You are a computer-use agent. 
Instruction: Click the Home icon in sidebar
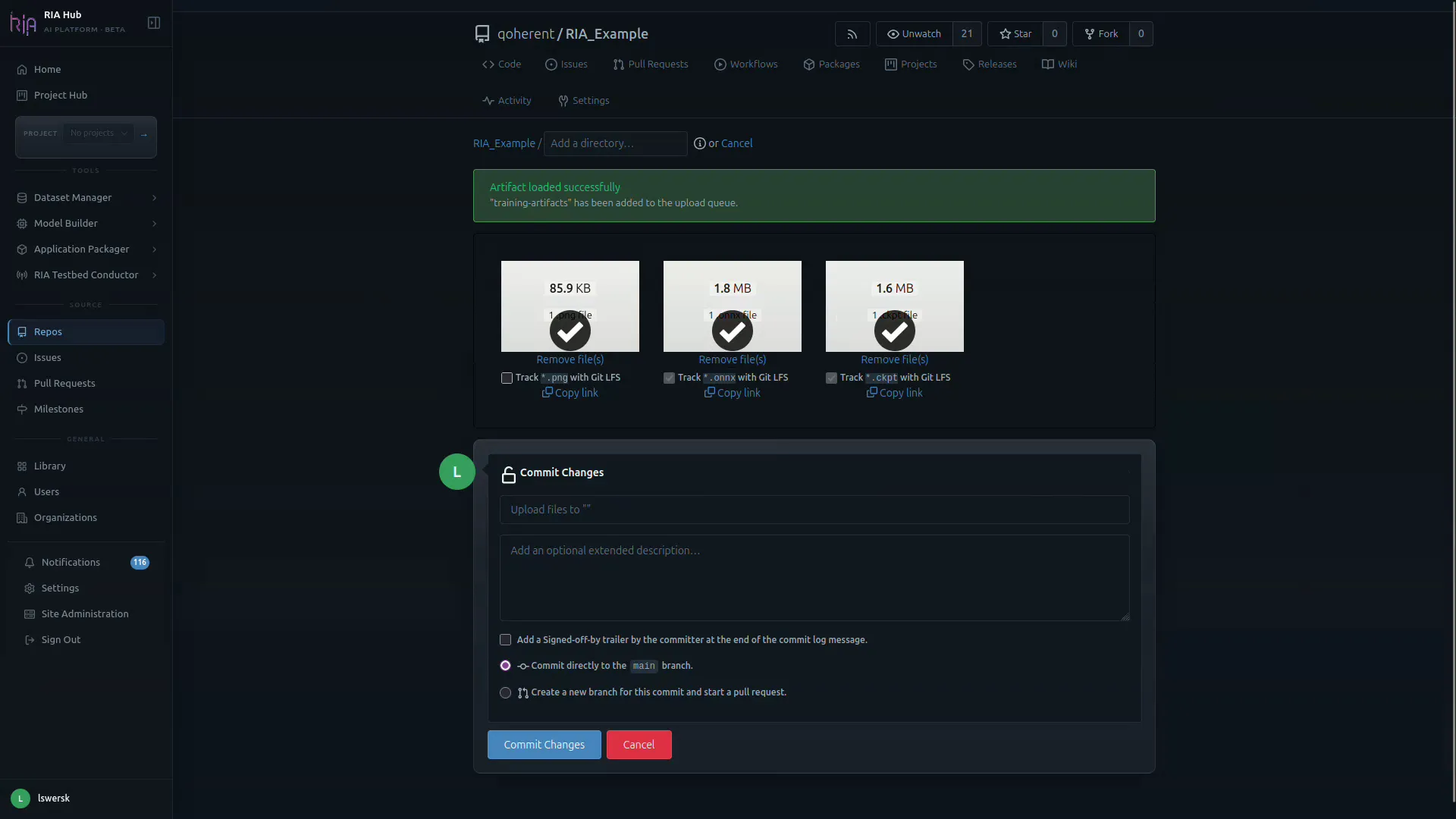(x=22, y=70)
